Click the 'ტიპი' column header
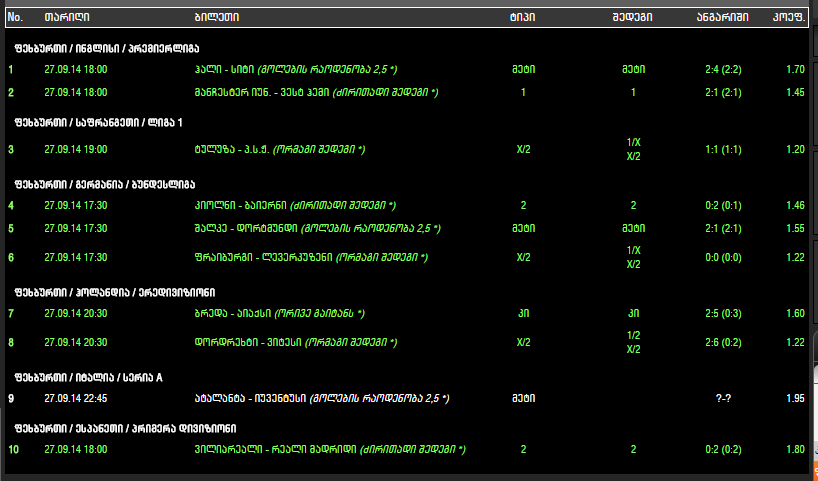Viewport: 818px width, 481px height. [x=523, y=17]
